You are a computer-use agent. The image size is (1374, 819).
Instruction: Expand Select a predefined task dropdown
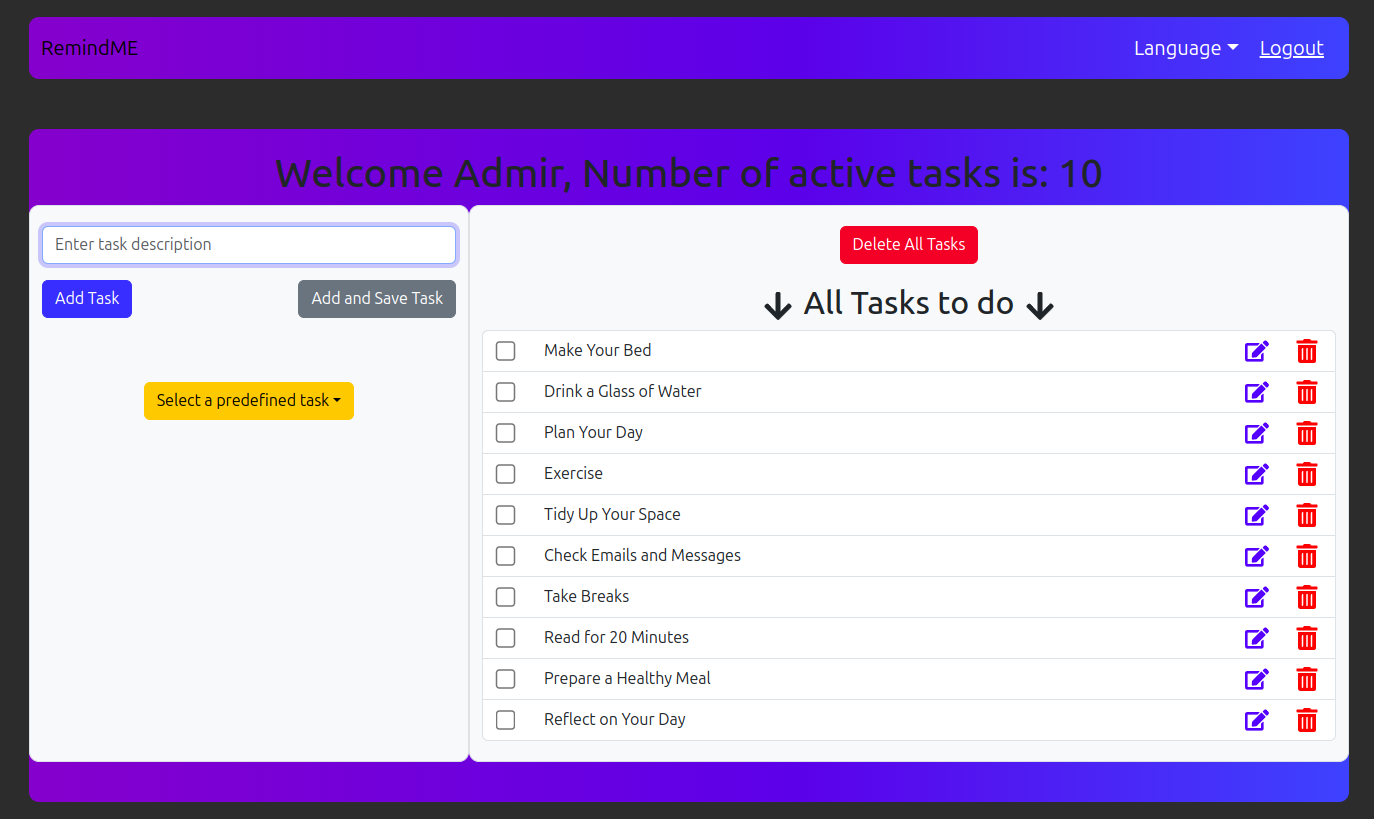click(x=249, y=400)
